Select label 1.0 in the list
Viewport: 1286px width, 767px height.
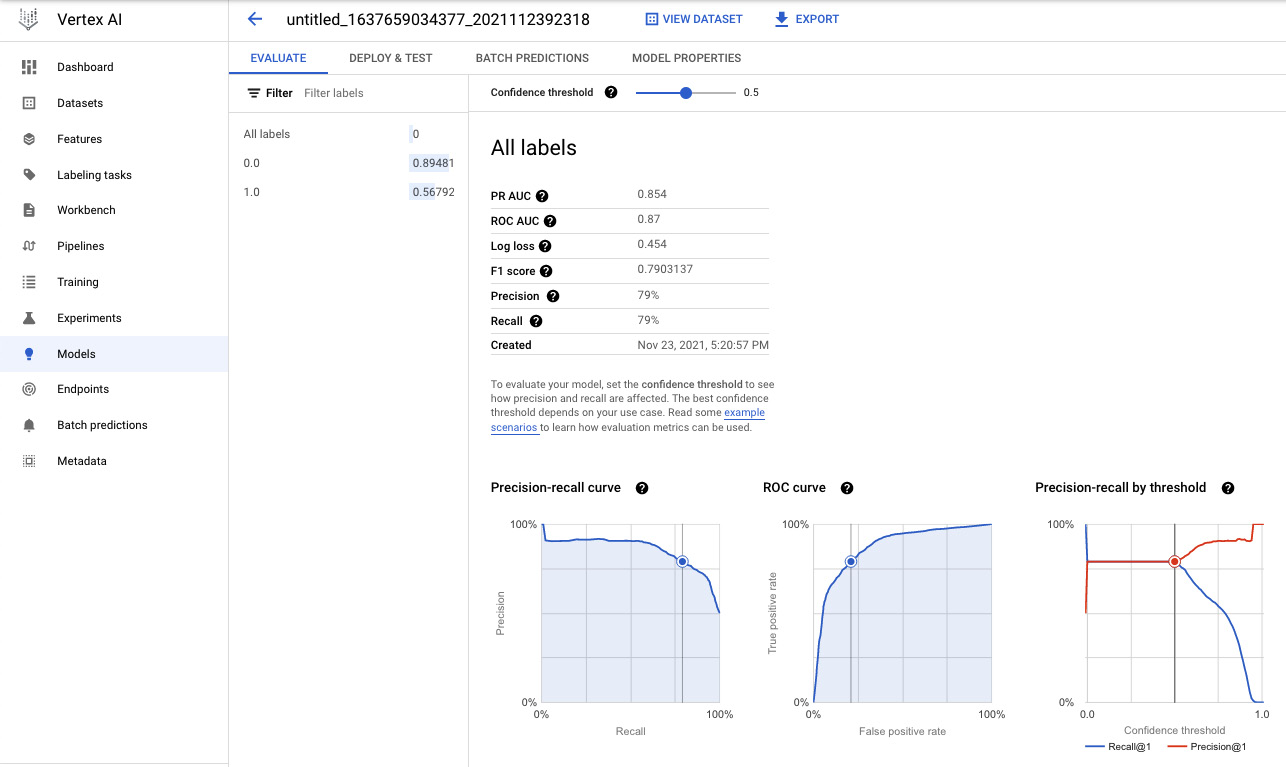coord(348,192)
